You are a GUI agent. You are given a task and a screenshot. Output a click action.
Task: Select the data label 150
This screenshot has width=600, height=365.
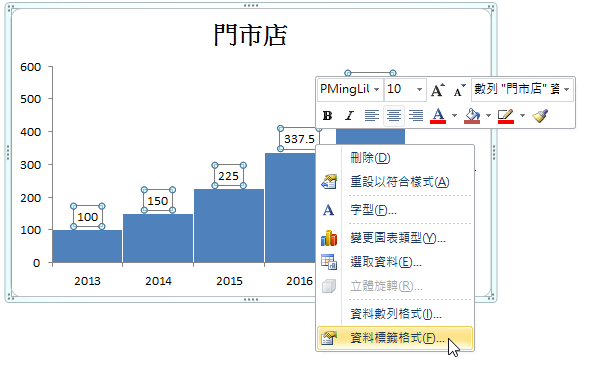(158, 200)
